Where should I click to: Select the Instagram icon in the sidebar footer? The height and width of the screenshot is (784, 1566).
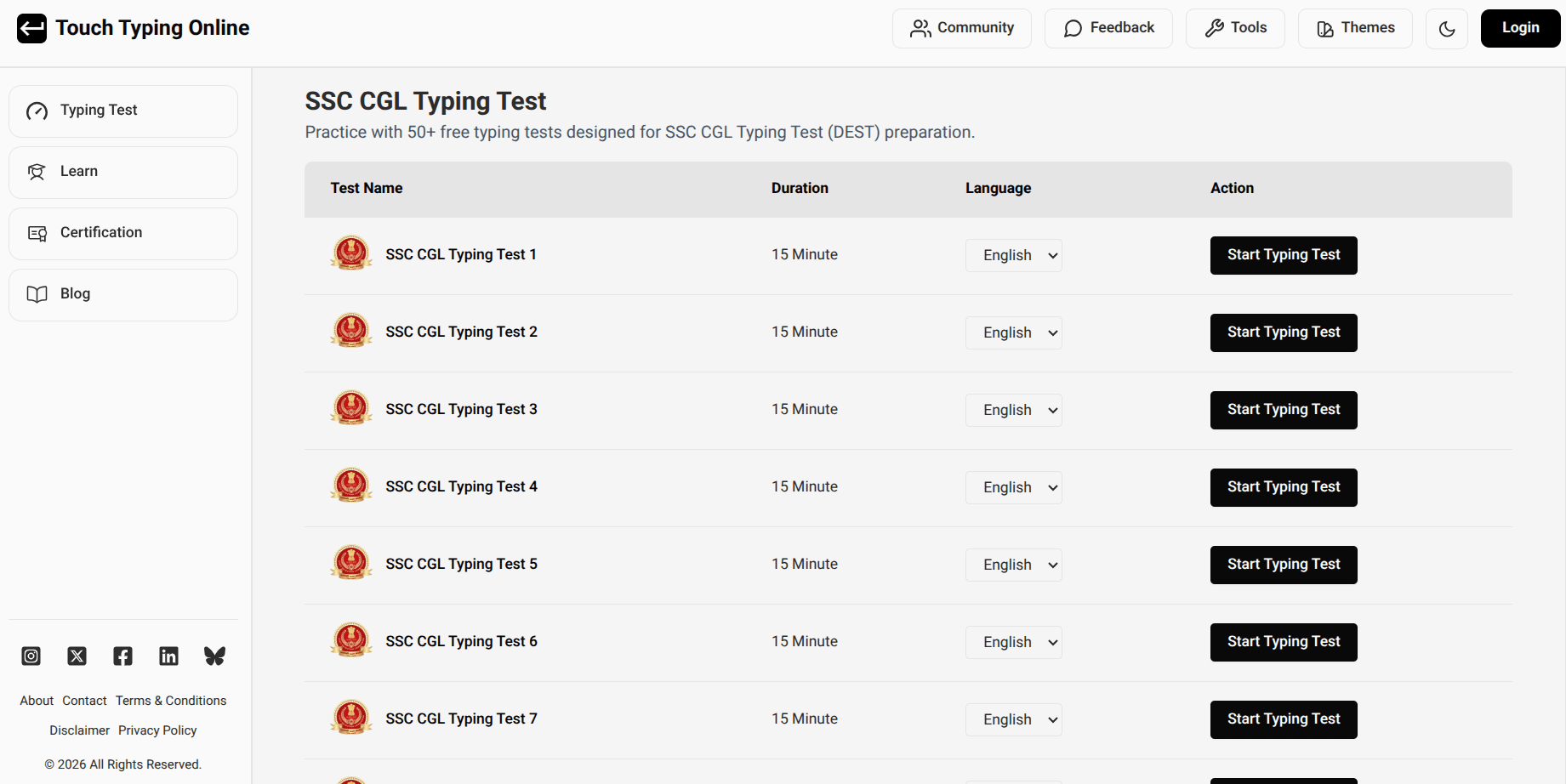pyautogui.click(x=31, y=656)
